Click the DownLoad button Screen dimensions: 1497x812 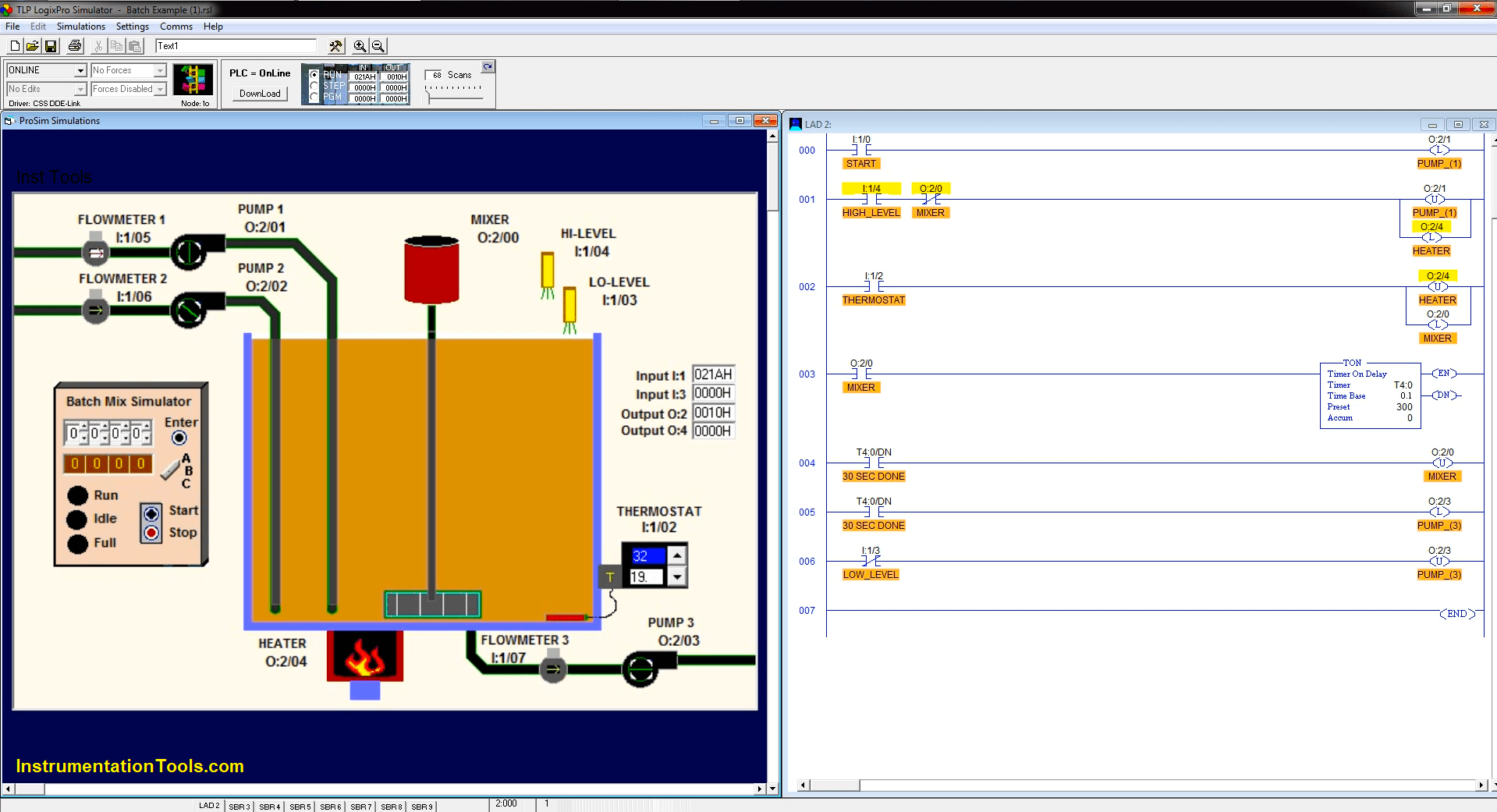pyautogui.click(x=259, y=93)
